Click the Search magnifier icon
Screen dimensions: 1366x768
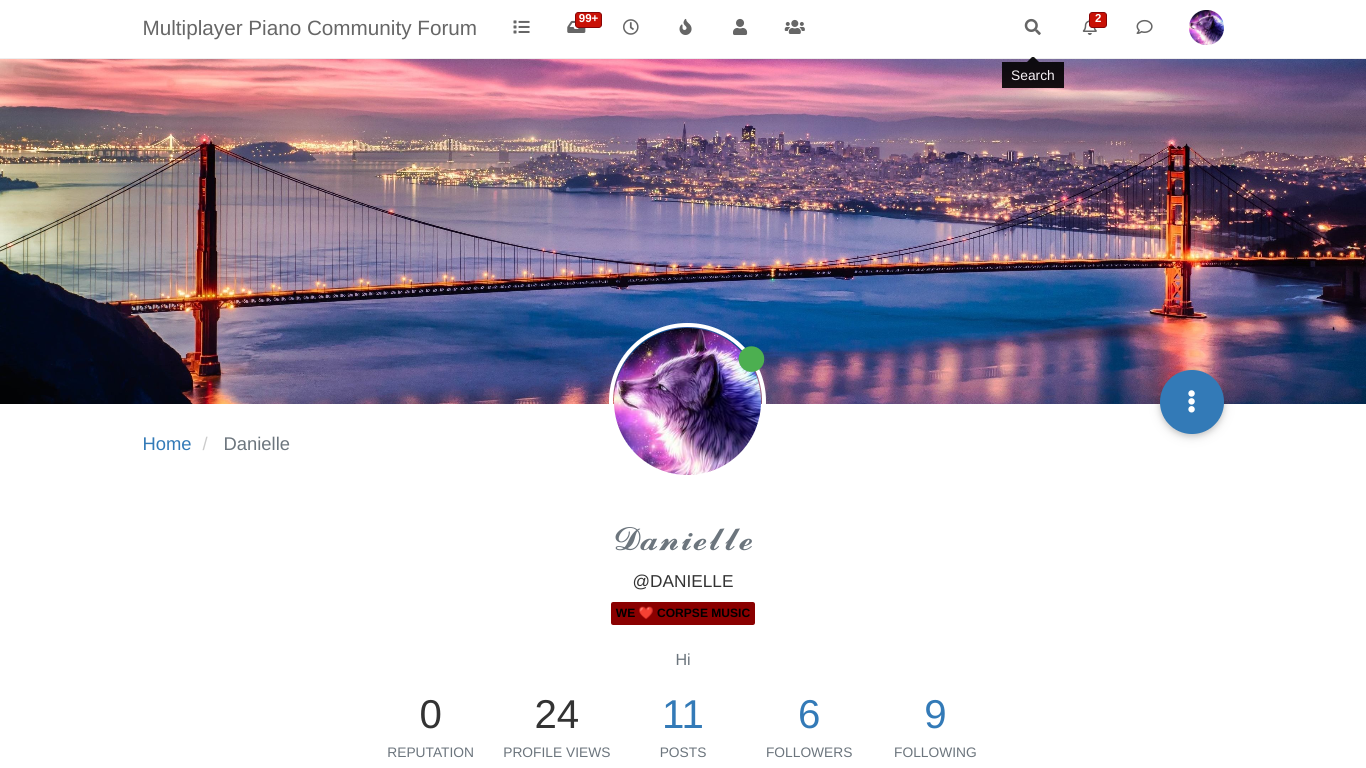click(1033, 28)
